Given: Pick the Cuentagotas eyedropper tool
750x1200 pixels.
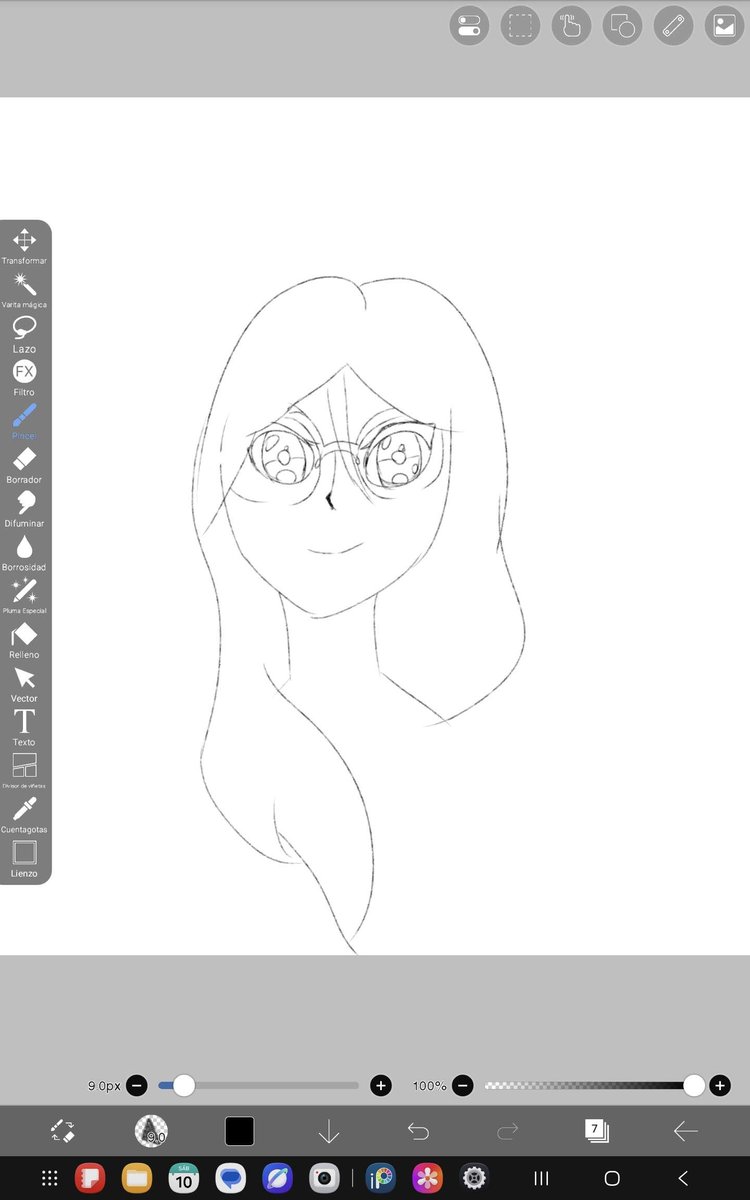Looking at the screenshot, I should point(24,815).
